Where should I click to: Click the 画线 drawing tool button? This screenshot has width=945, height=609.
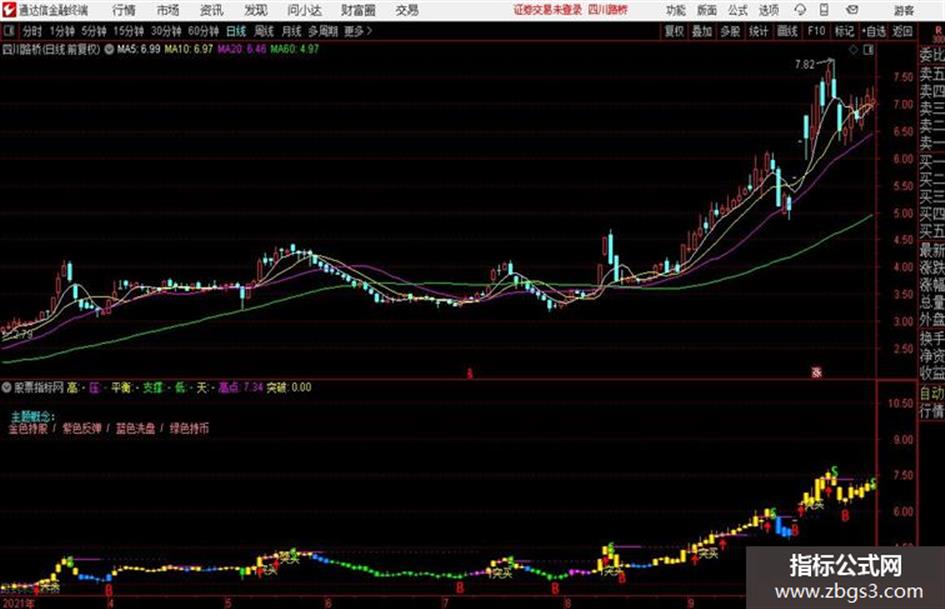pos(788,31)
